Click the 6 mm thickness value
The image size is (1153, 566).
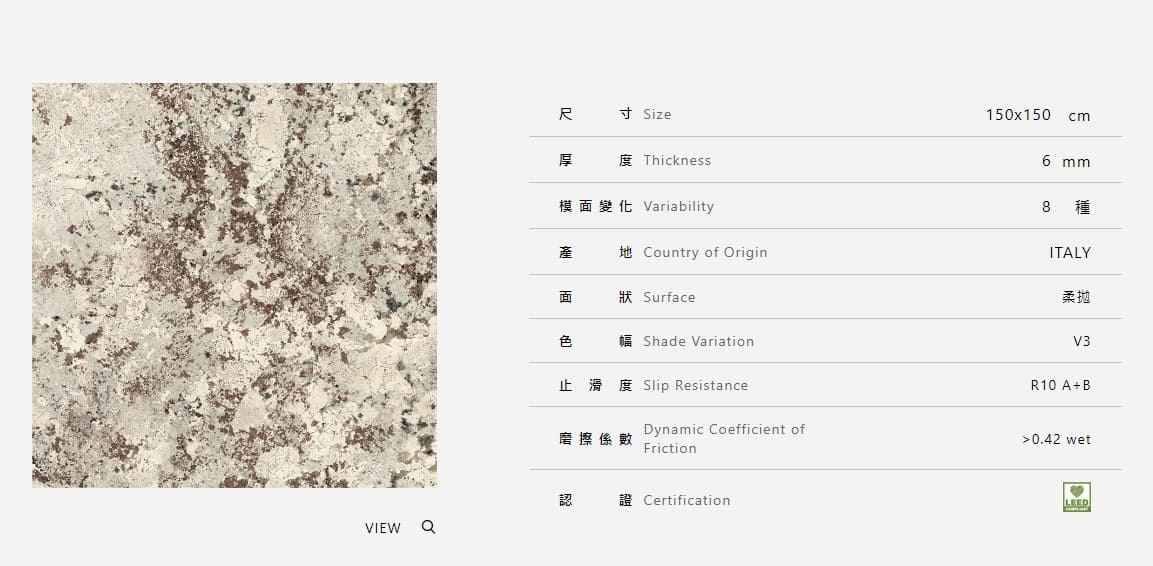[x=1065, y=161]
